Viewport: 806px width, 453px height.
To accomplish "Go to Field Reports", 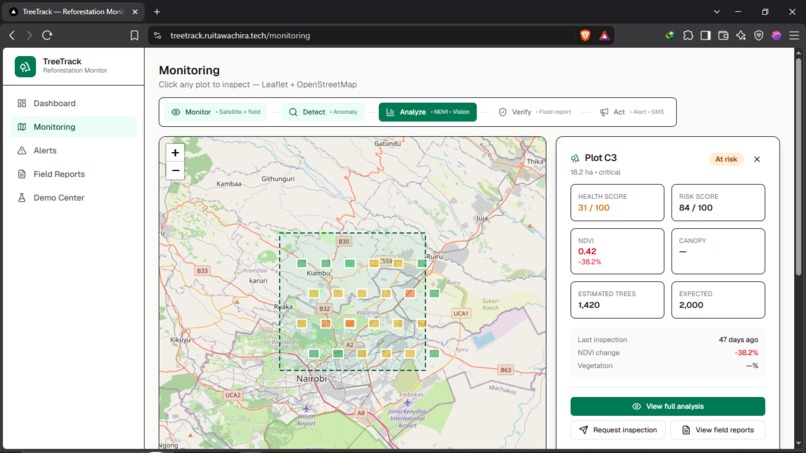I will tap(74, 174).
